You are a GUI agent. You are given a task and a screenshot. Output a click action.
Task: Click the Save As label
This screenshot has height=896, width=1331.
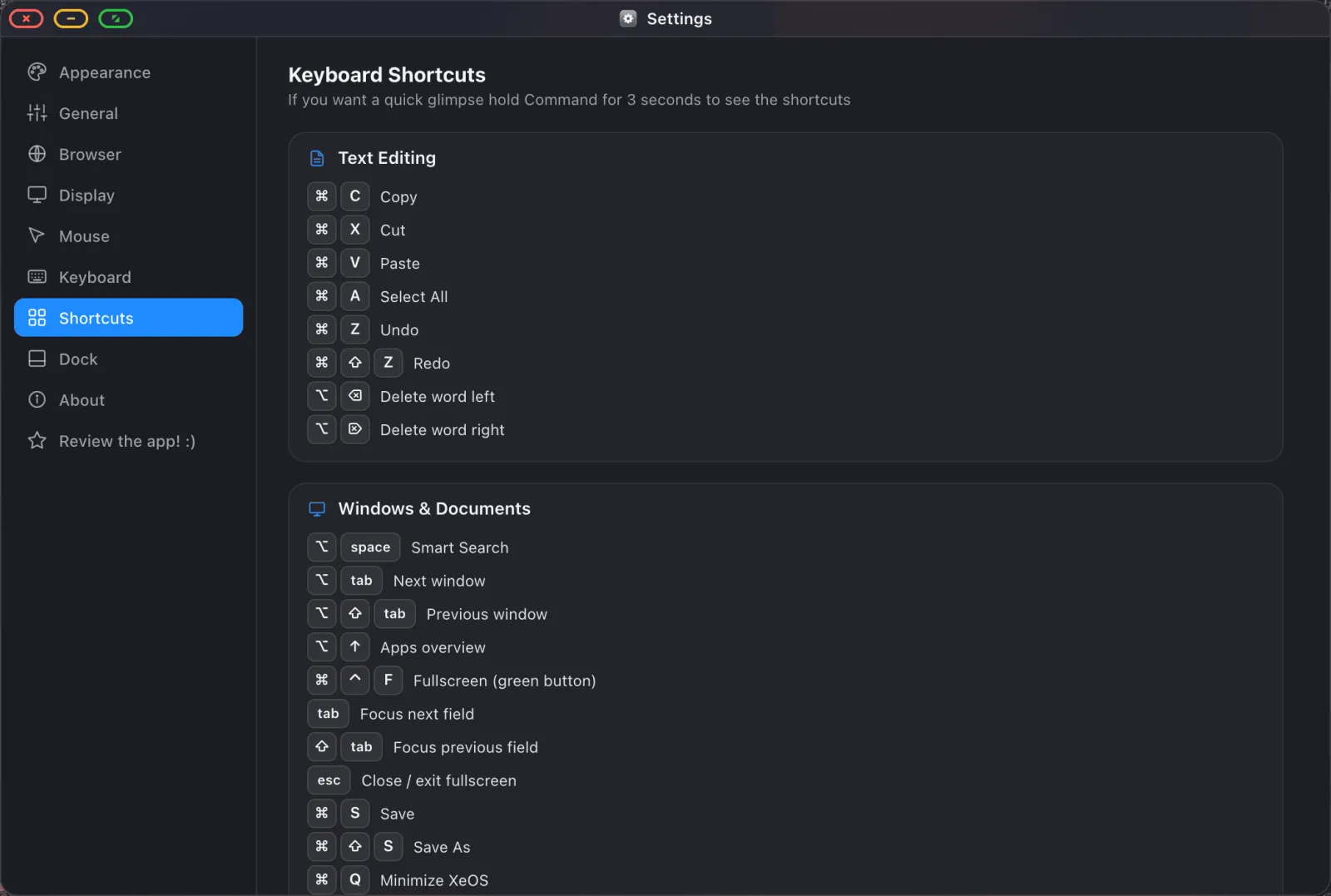click(442, 847)
